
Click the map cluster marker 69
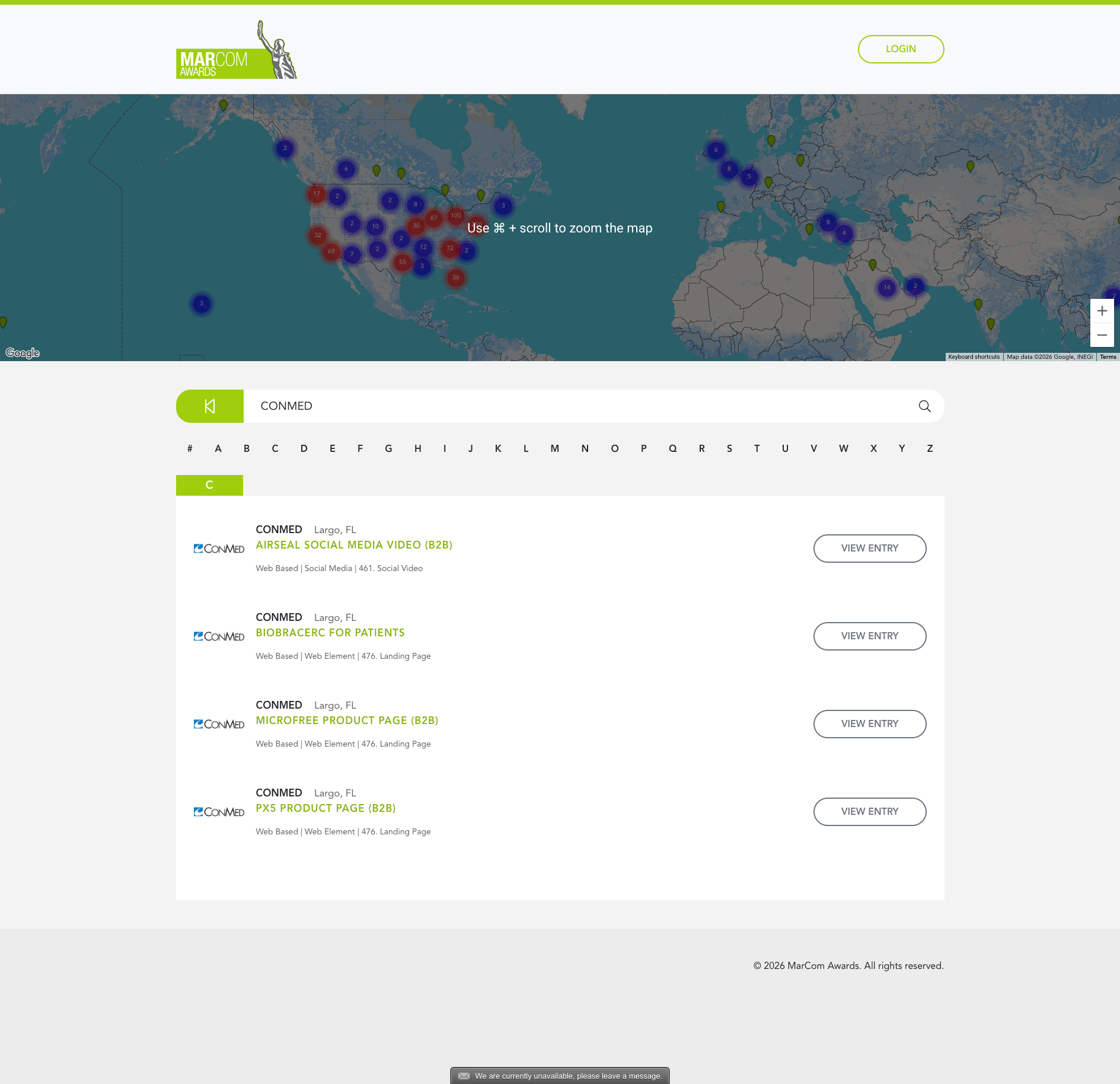point(331,251)
